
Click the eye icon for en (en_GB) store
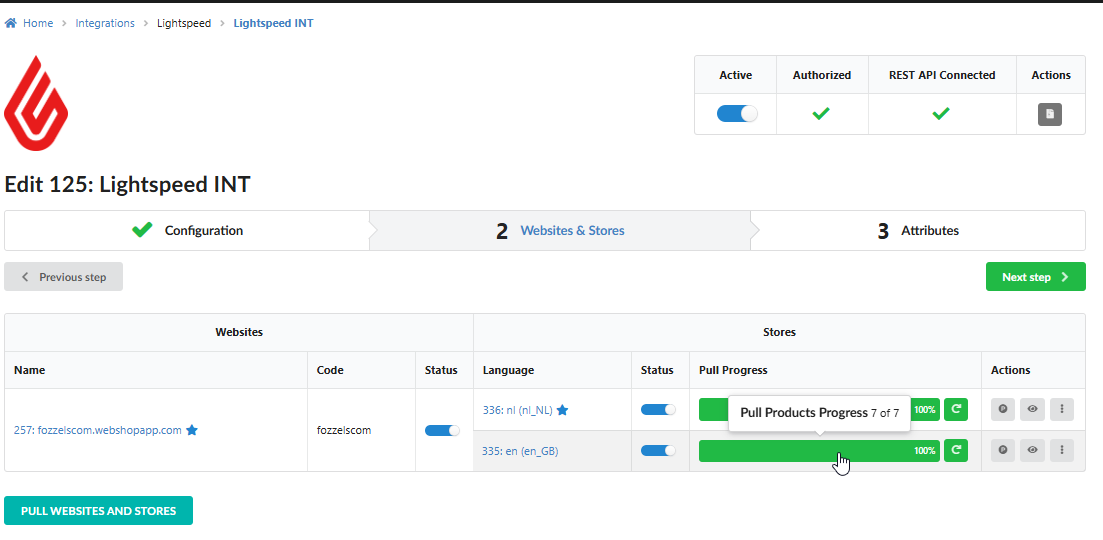coord(1032,451)
